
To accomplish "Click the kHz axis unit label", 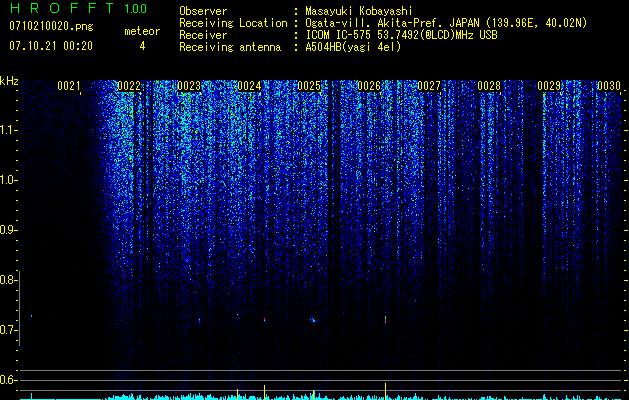I will pos(9,81).
